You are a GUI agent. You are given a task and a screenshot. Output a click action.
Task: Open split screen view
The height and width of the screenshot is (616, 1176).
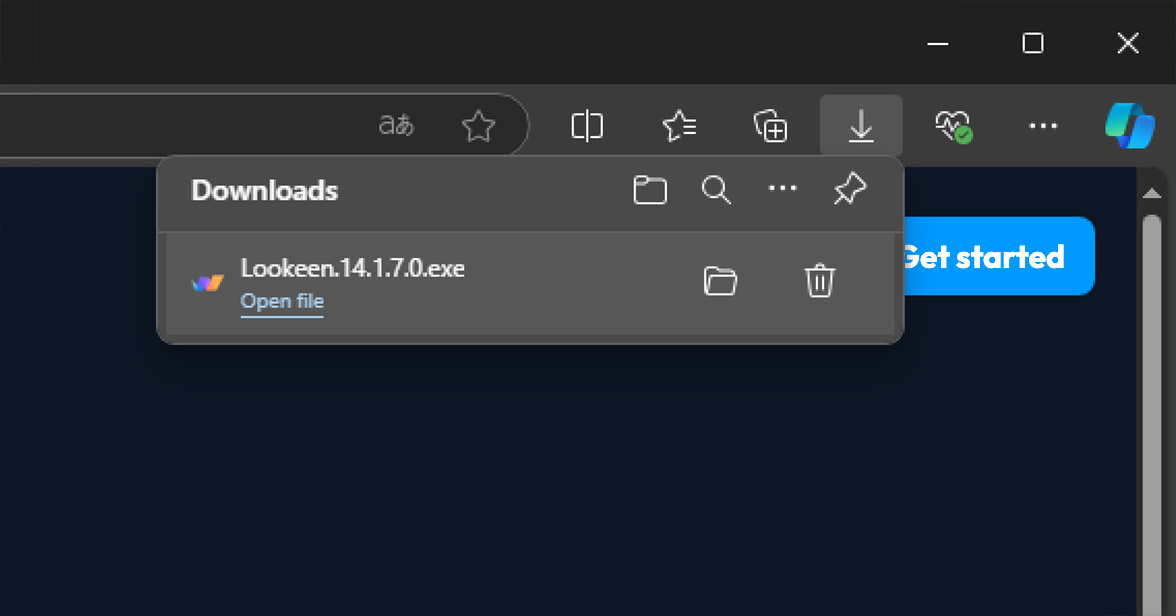tap(586, 126)
